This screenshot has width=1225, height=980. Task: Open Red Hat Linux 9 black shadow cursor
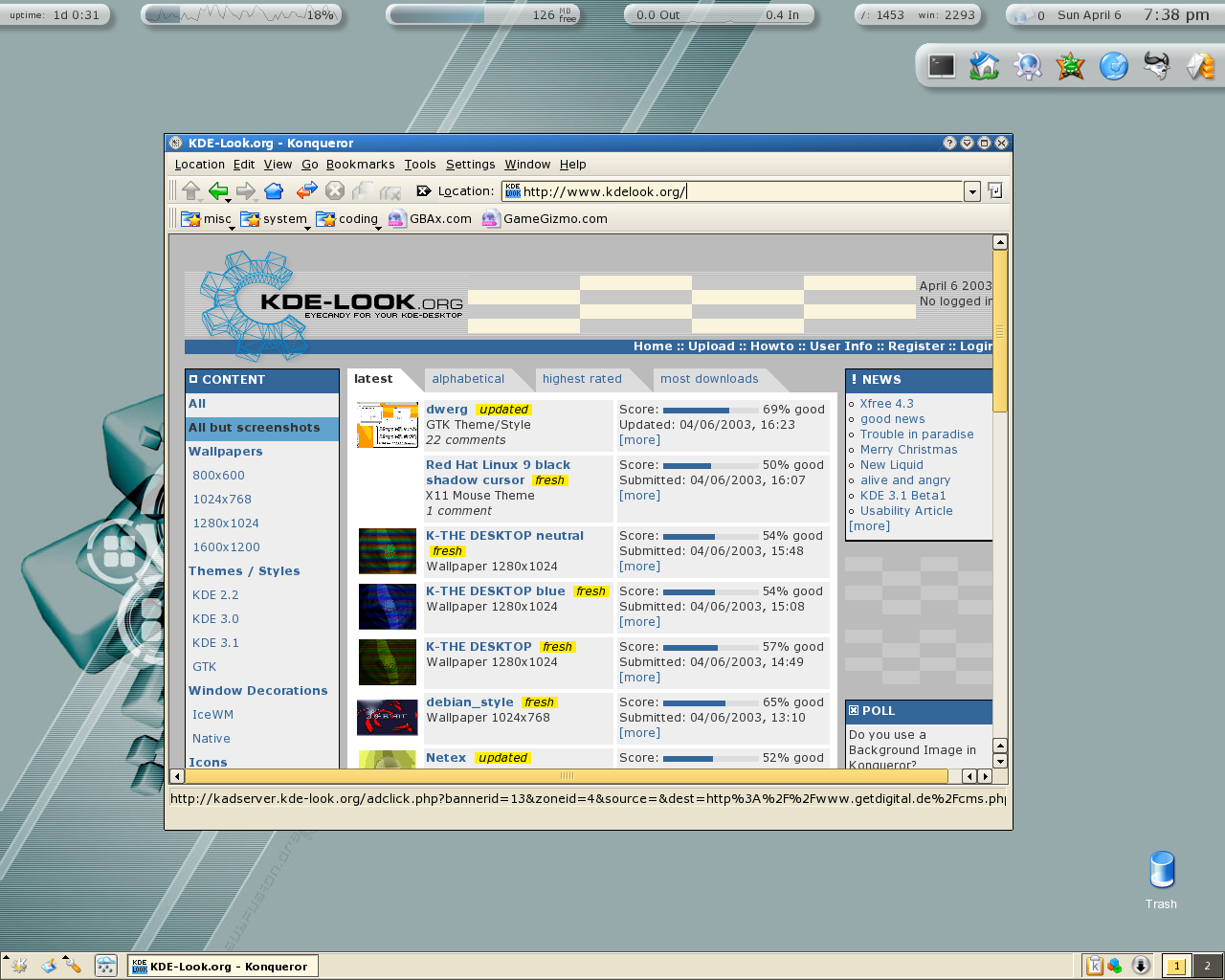tap(498, 473)
